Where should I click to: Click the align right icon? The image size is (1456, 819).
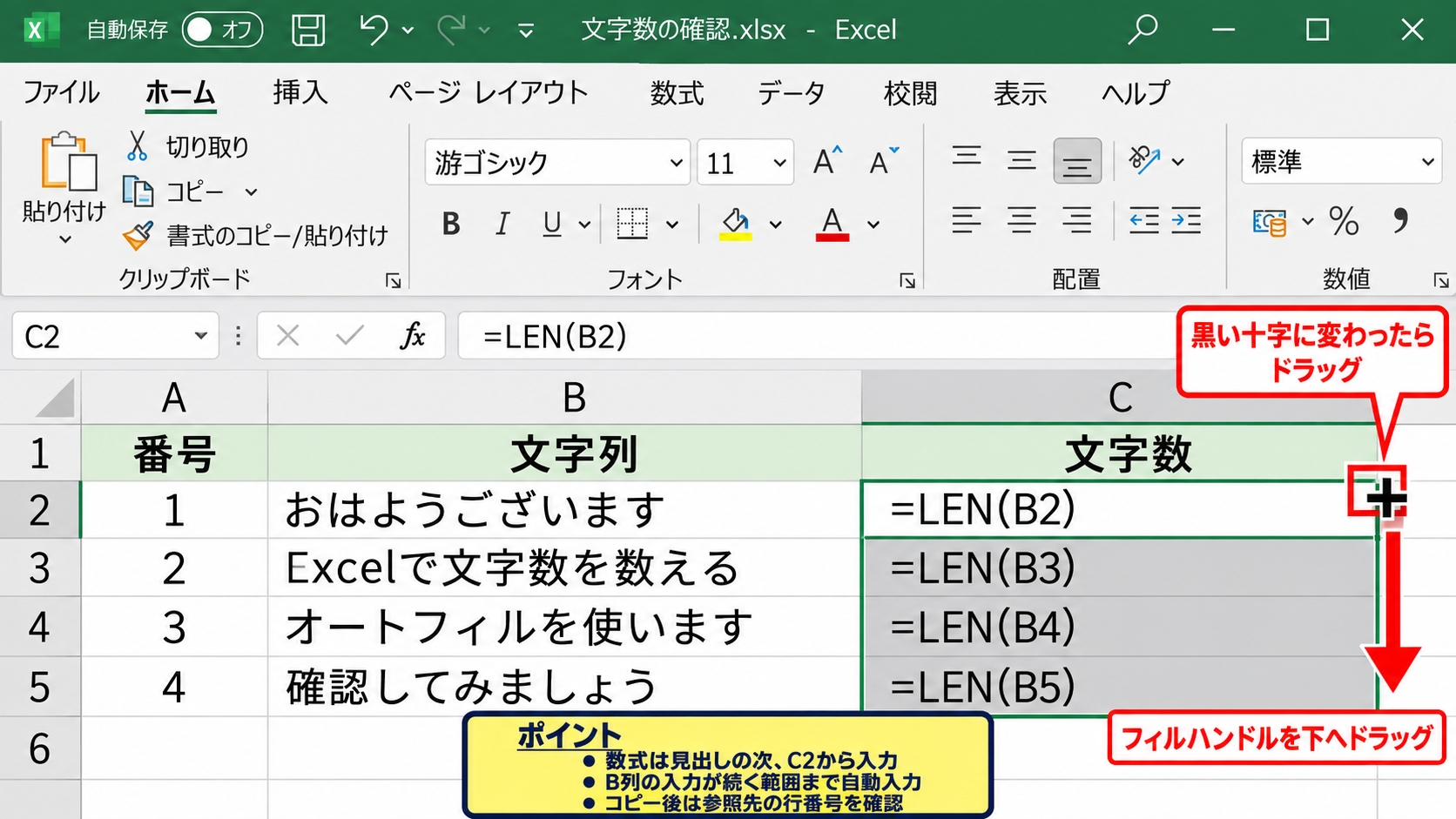[x=1077, y=220]
